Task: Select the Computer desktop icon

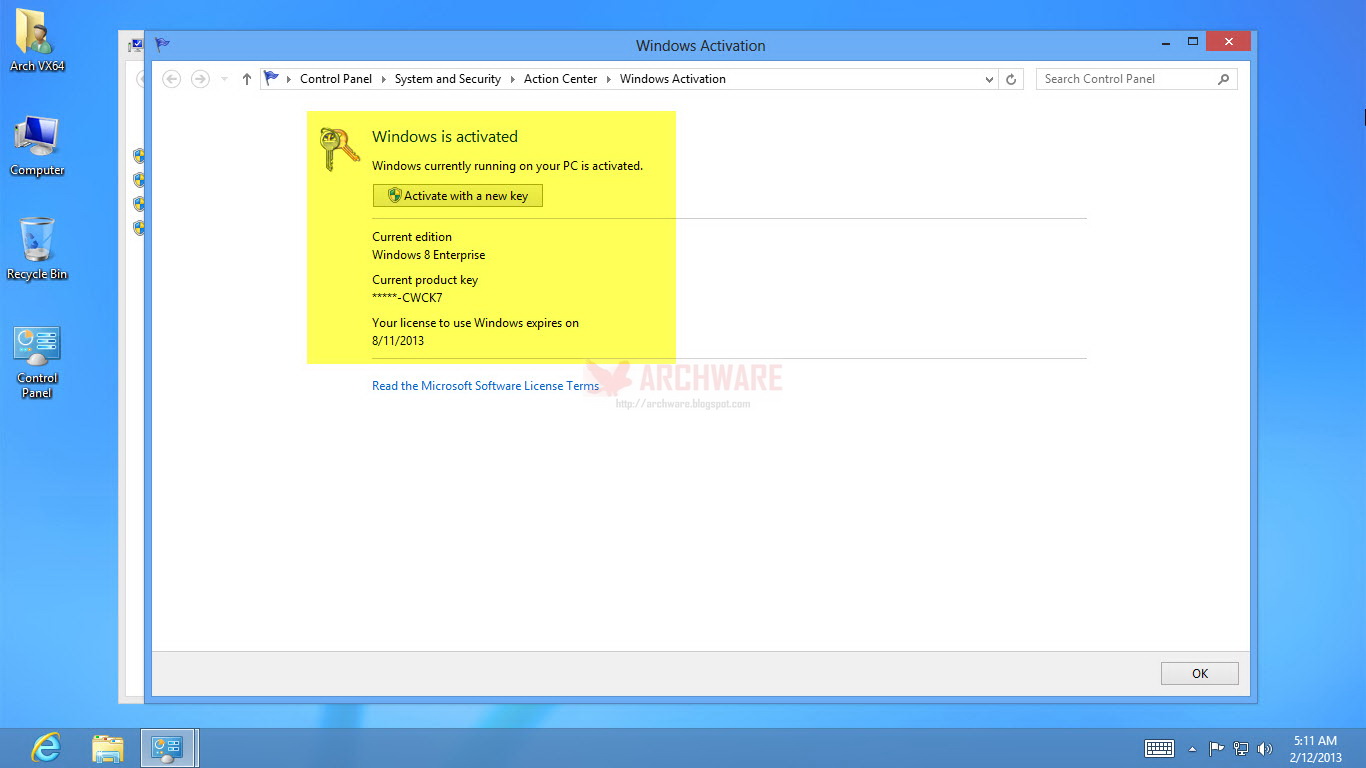Action: (37, 146)
